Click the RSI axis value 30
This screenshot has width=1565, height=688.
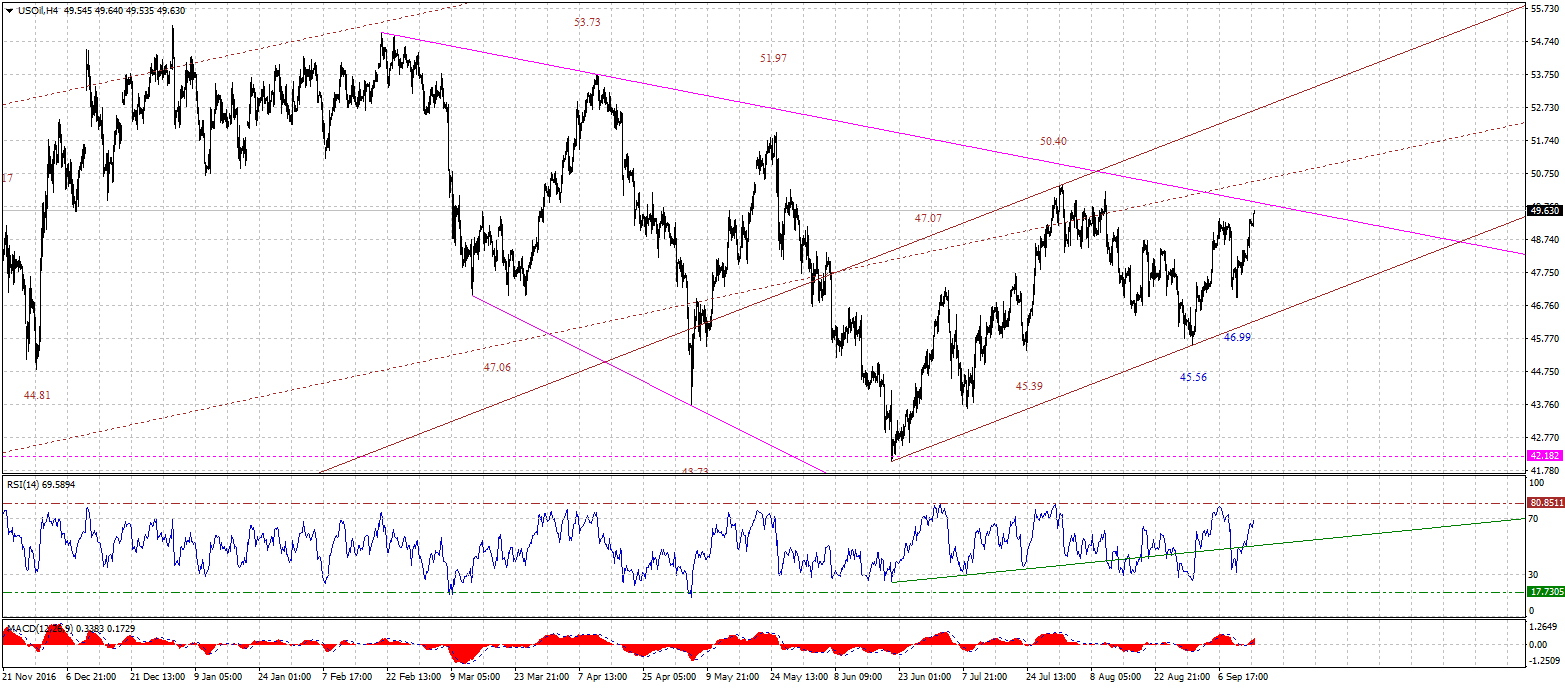coord(1535,574)
